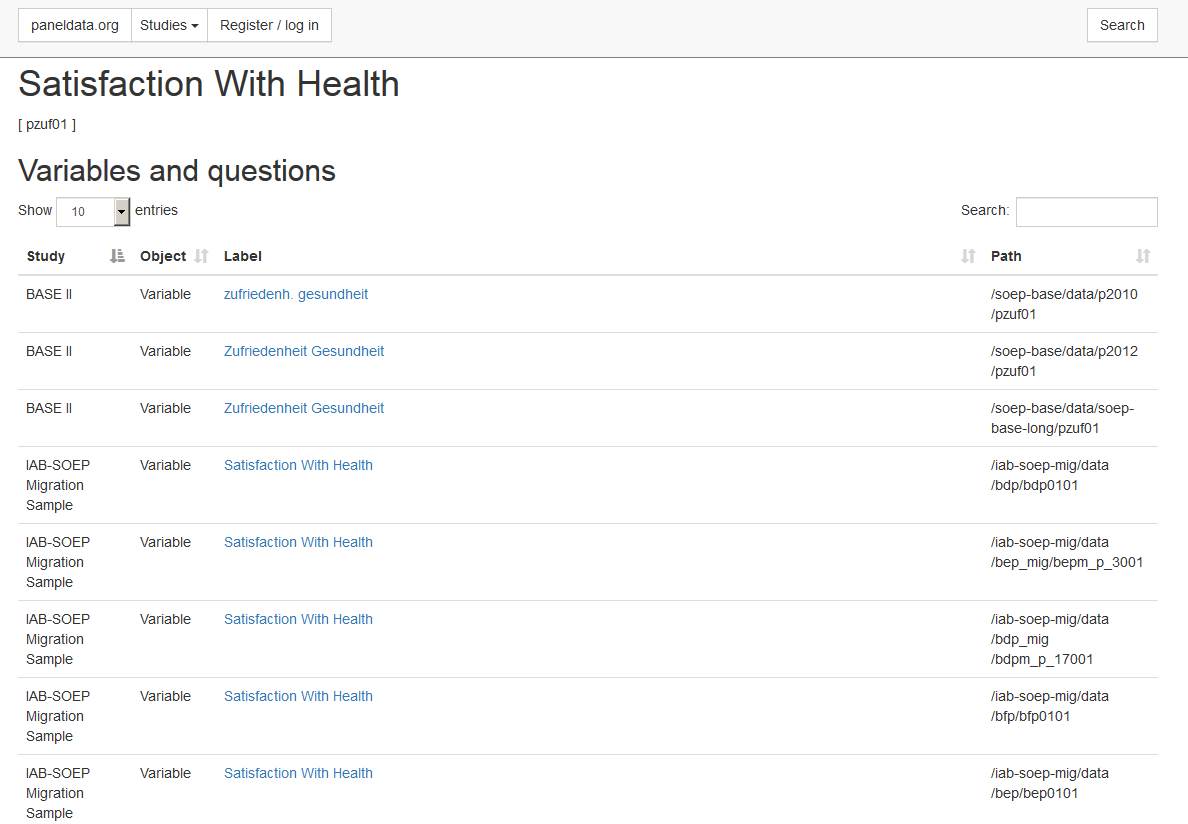Viewport: 1188px width, 824px height.
Task: Open the Show entries count dropdown
Action: click(93, 211)
